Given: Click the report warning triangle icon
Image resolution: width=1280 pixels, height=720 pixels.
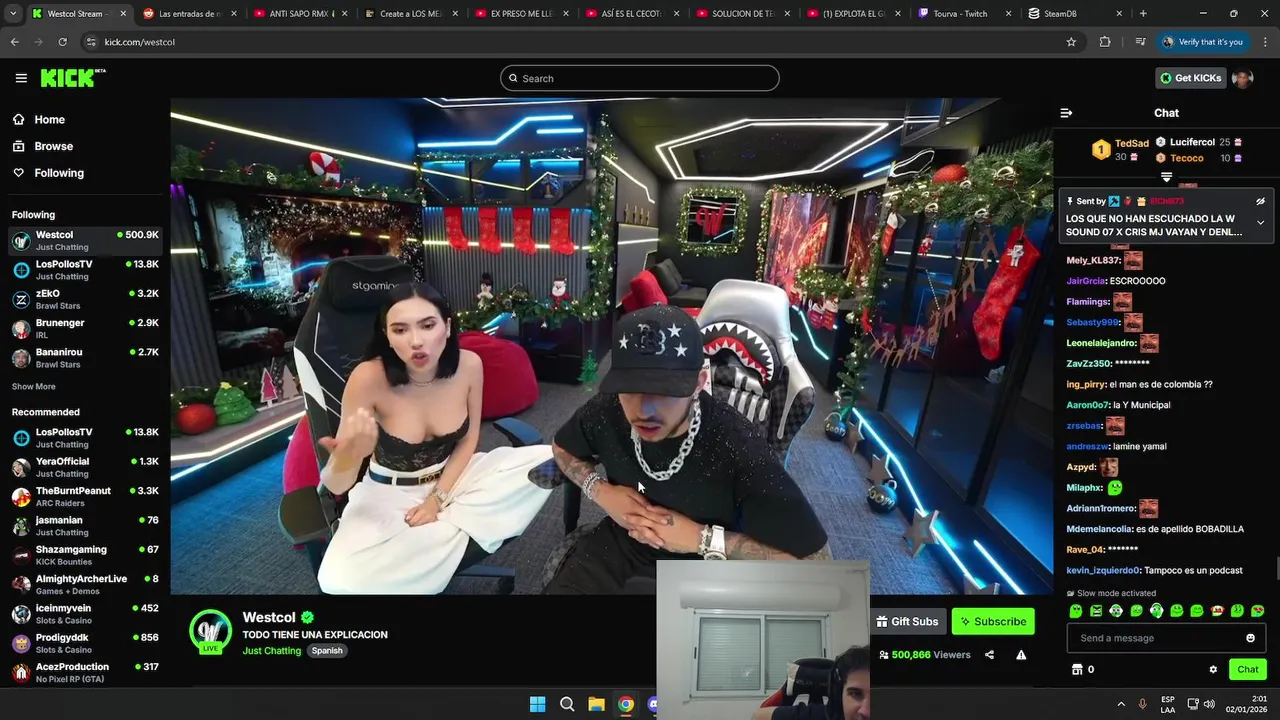Looking at the screenshot, I should click(x=1021, y=655).
